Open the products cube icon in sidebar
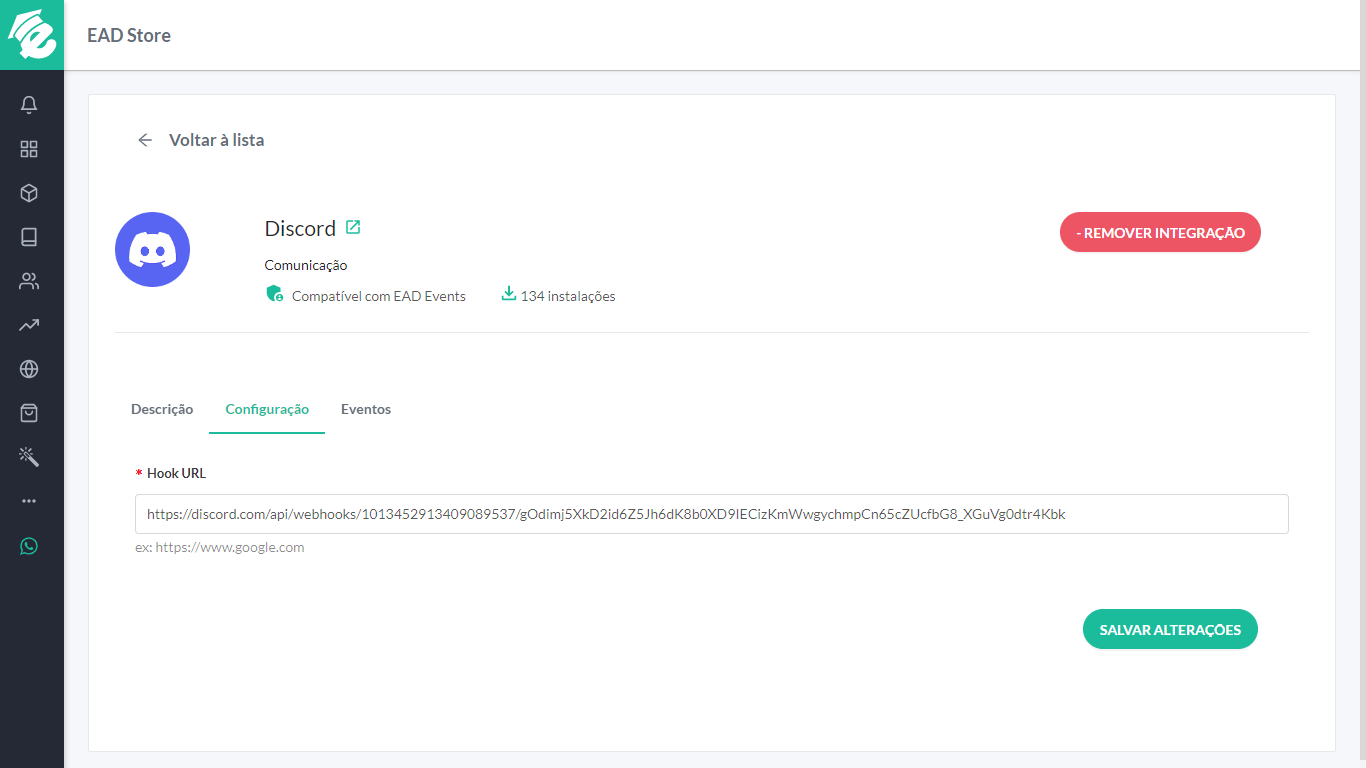This screenshot has width=1366, height=768. point(29,193)
